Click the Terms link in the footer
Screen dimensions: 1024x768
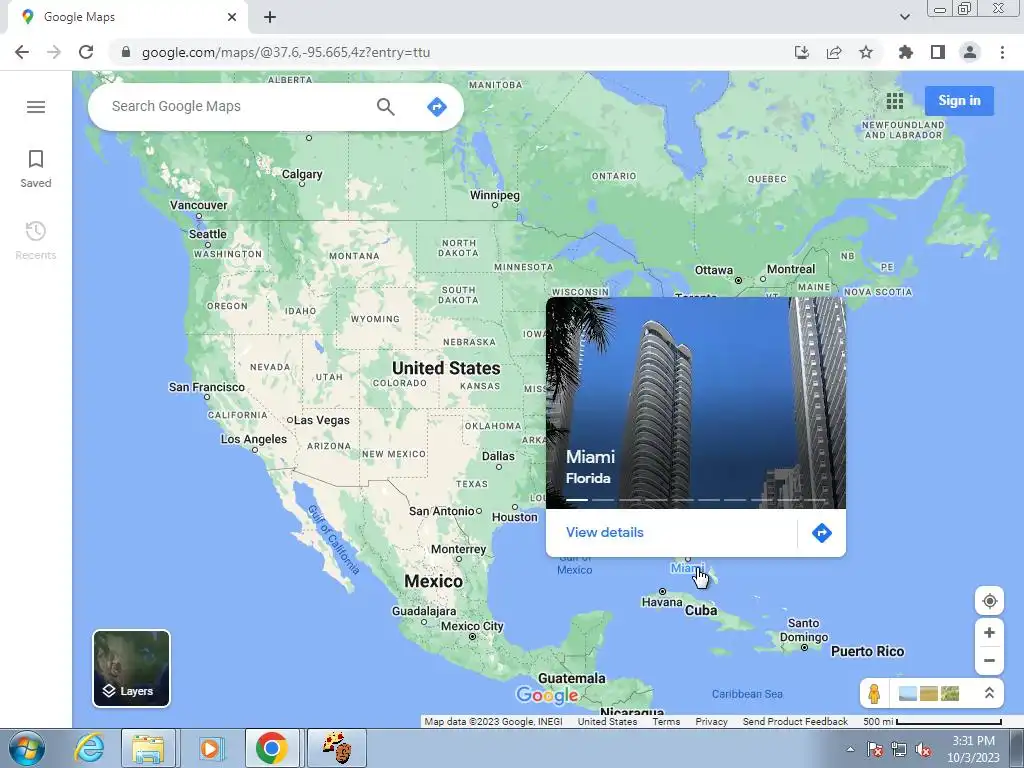pyautogui.click(x=666, y=722)
